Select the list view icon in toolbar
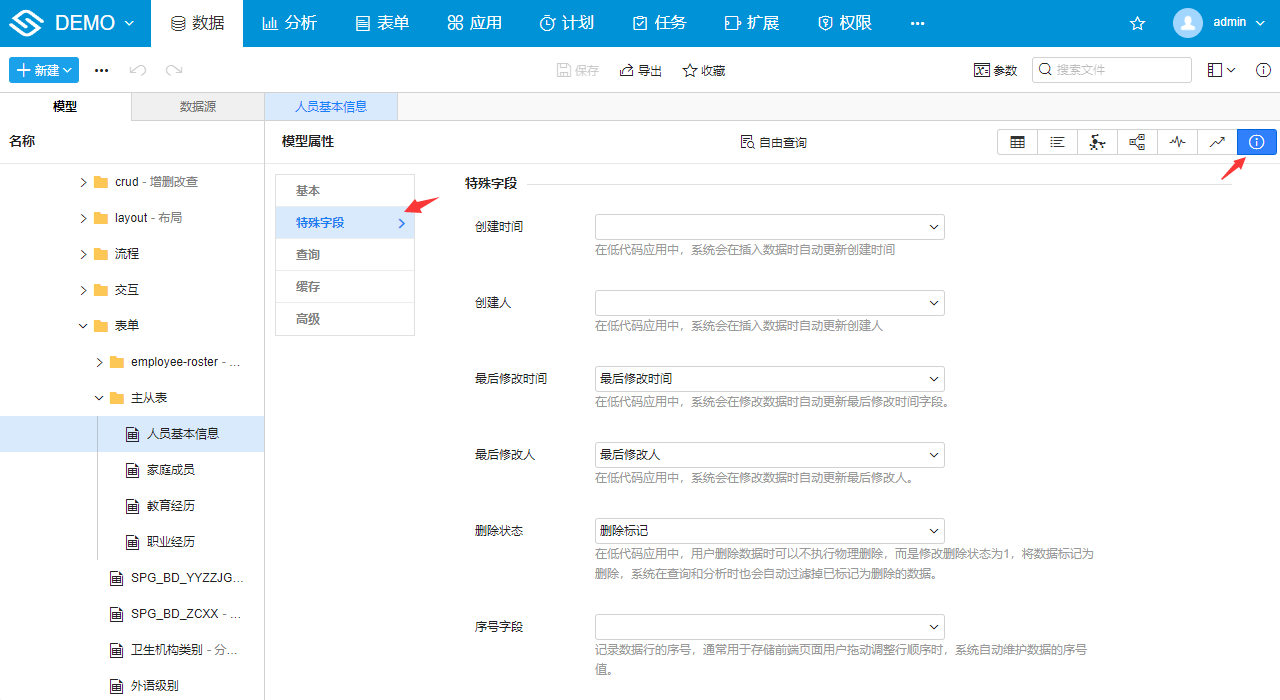 1057,142
